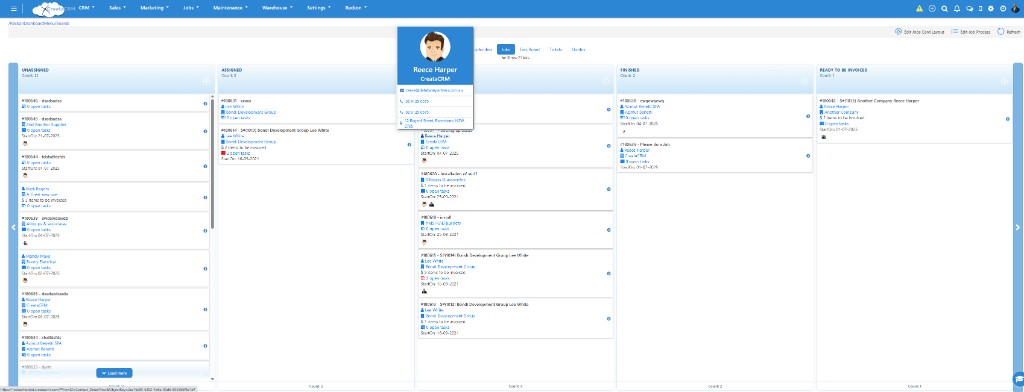Open the Settings dropdown menu
The image size is (1024, 392).
pos(319,8)
